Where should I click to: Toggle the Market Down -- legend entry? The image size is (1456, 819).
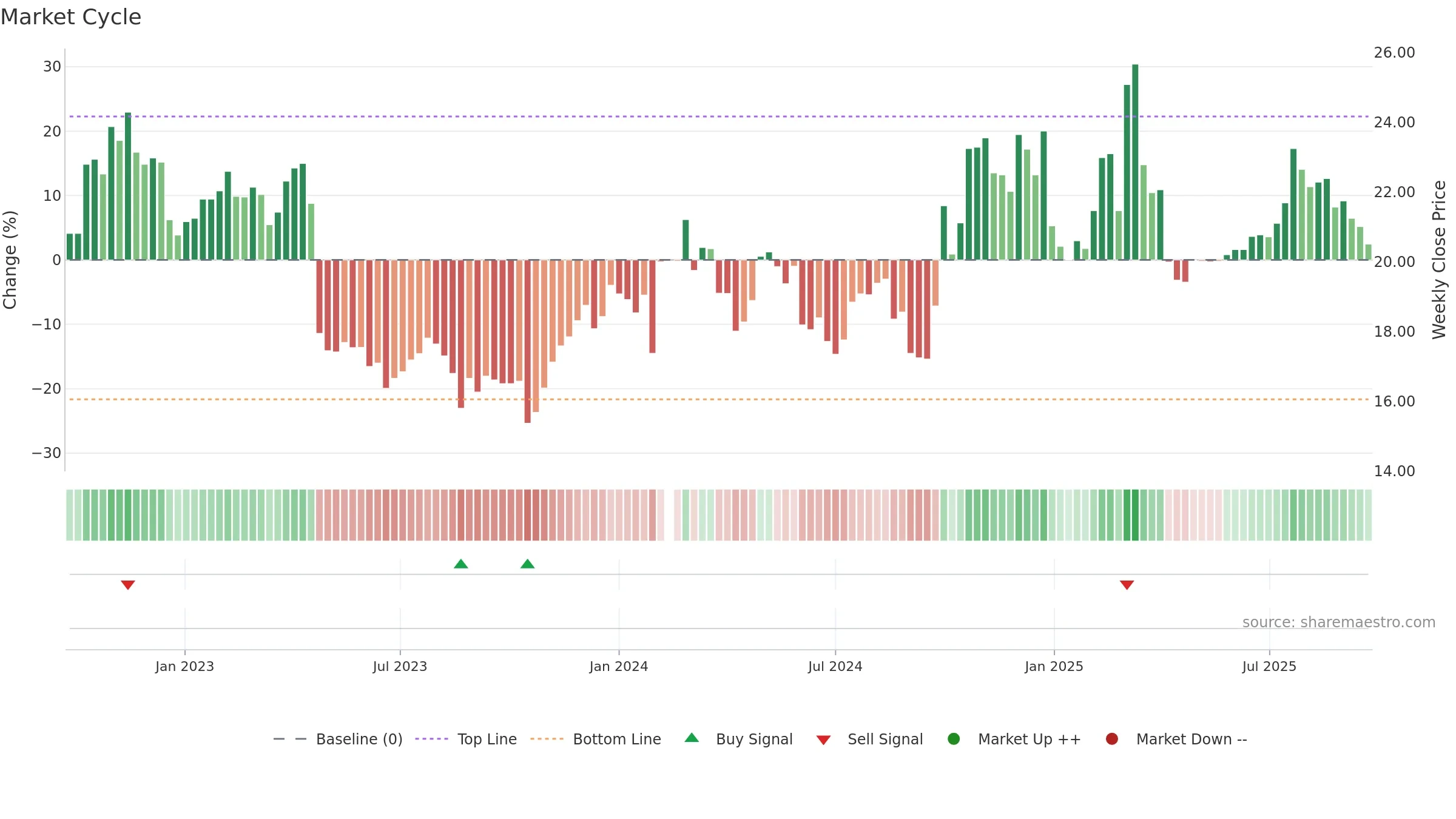click(1176, 739)
